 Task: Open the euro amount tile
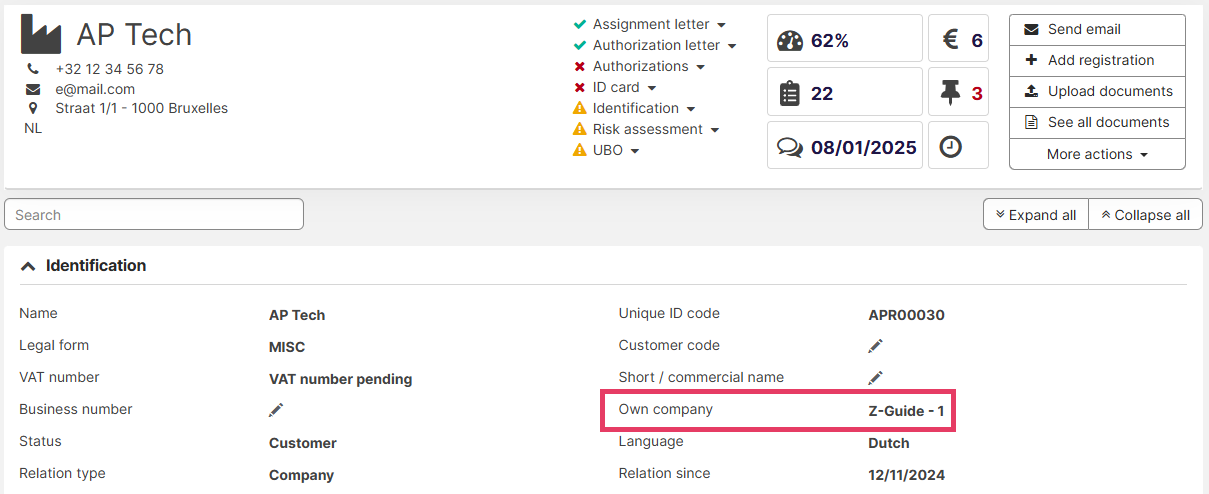[958, 40]
